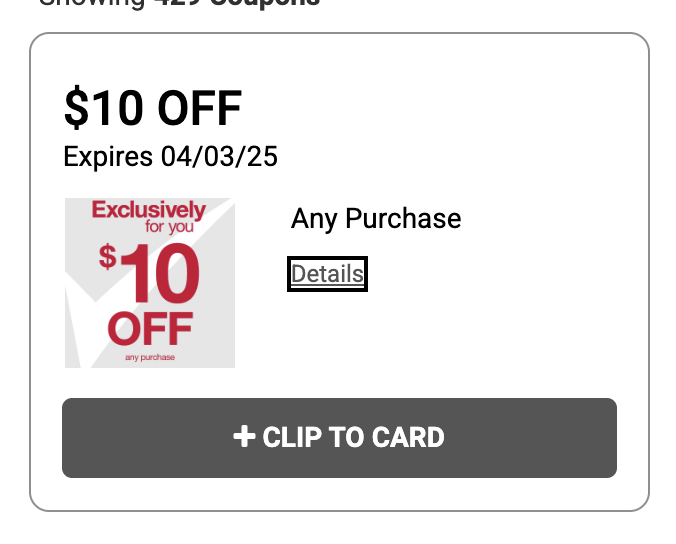676x544 pixels.
Task: Click the word "CARD" on the clip button
Action: 407,437
